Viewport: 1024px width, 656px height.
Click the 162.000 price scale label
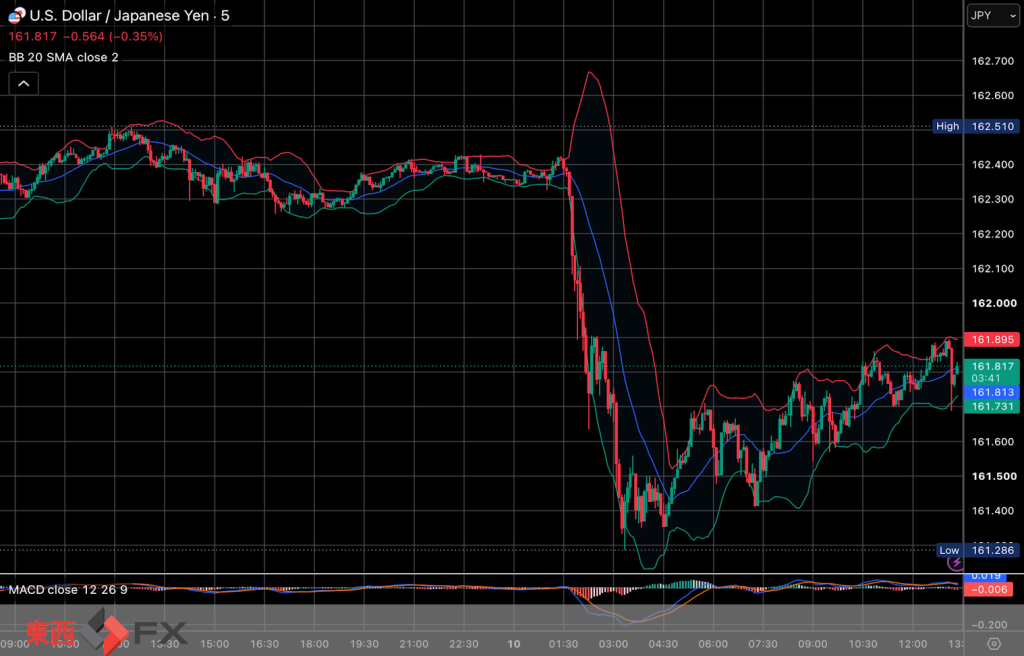tap(994, 303)
